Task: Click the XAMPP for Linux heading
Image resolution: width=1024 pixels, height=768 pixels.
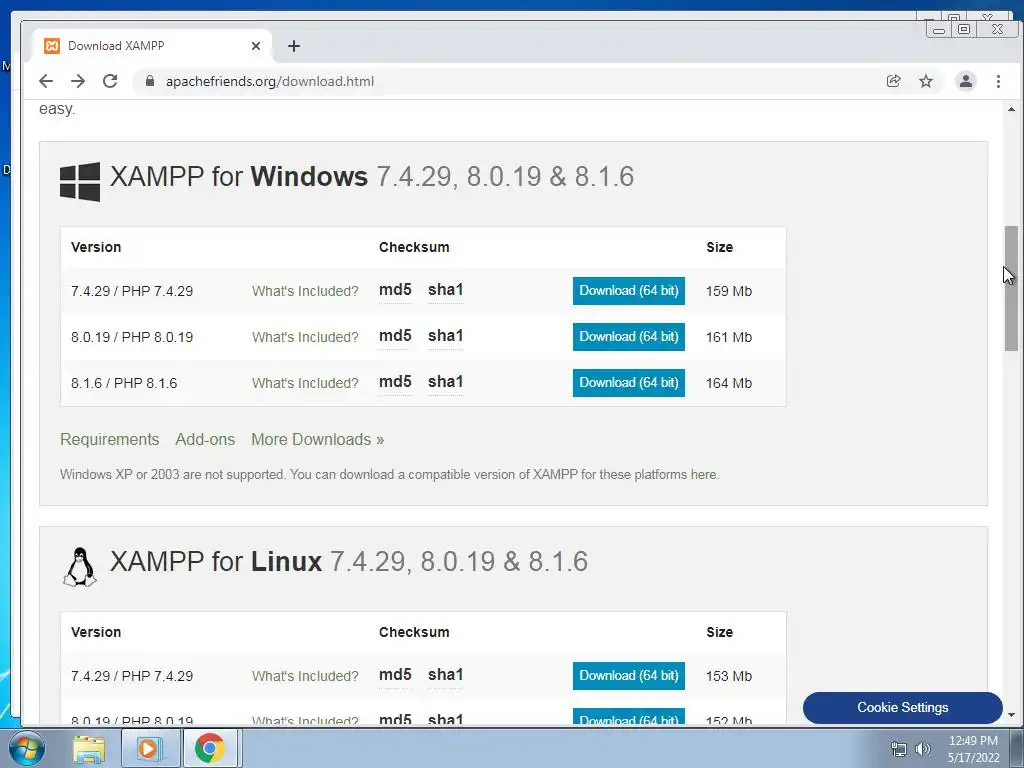Action: click(349, 562)
